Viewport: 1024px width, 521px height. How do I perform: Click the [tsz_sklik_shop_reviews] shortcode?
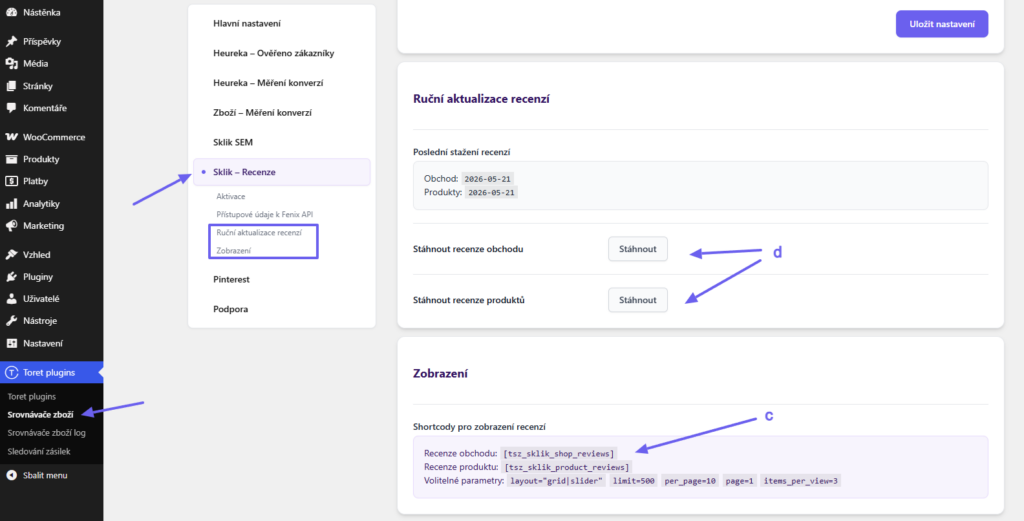point(558,453)
